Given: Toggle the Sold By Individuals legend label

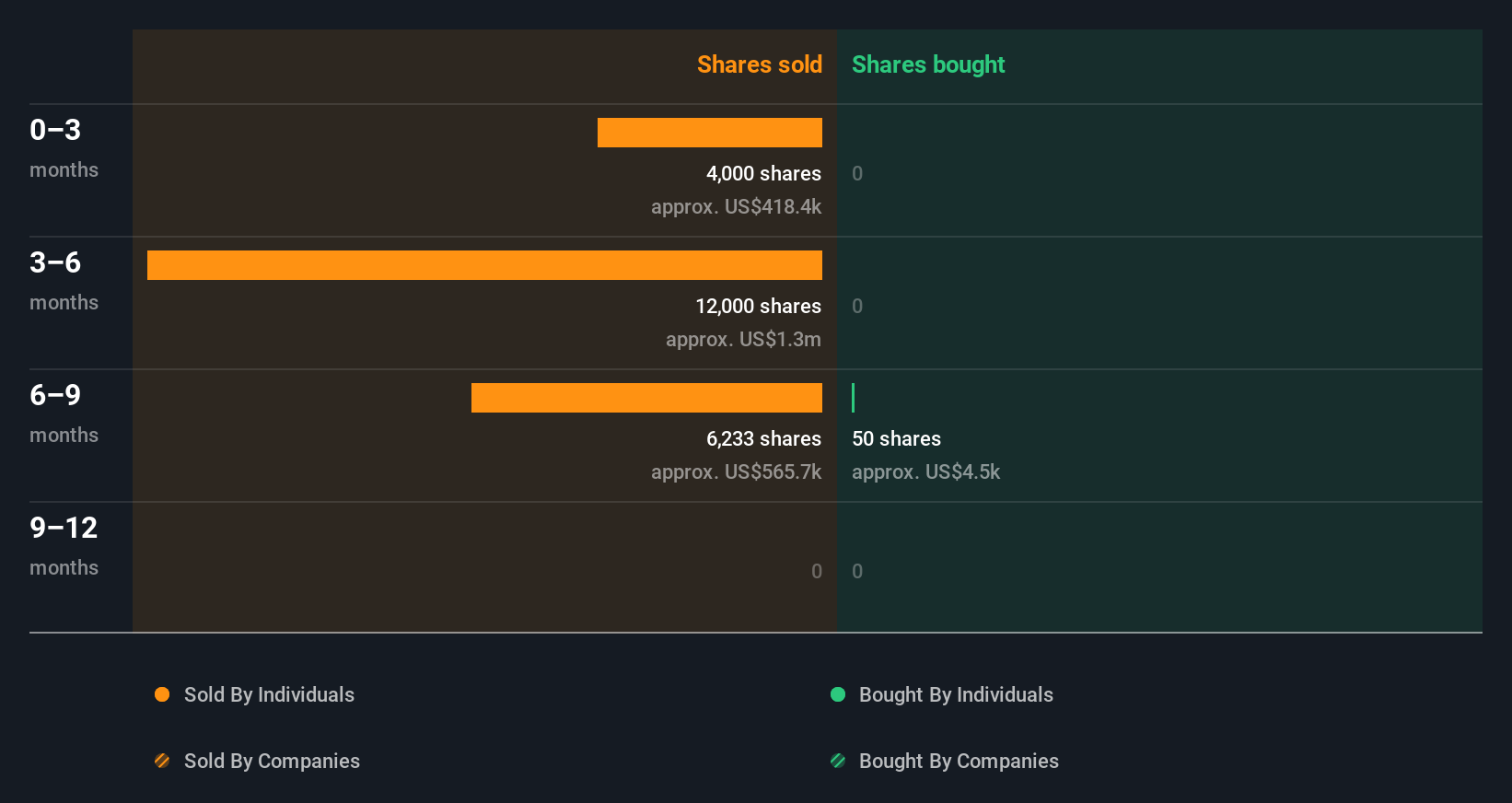Looking at the screenshot, I should [269, 694].
